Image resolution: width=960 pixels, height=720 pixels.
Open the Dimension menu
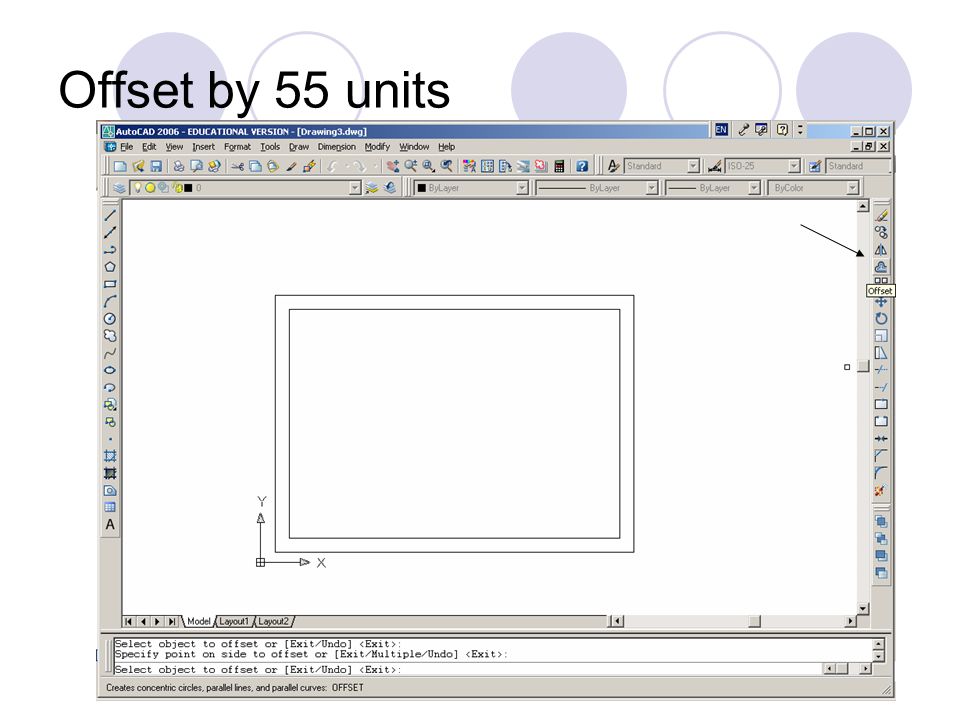[336, 147]
